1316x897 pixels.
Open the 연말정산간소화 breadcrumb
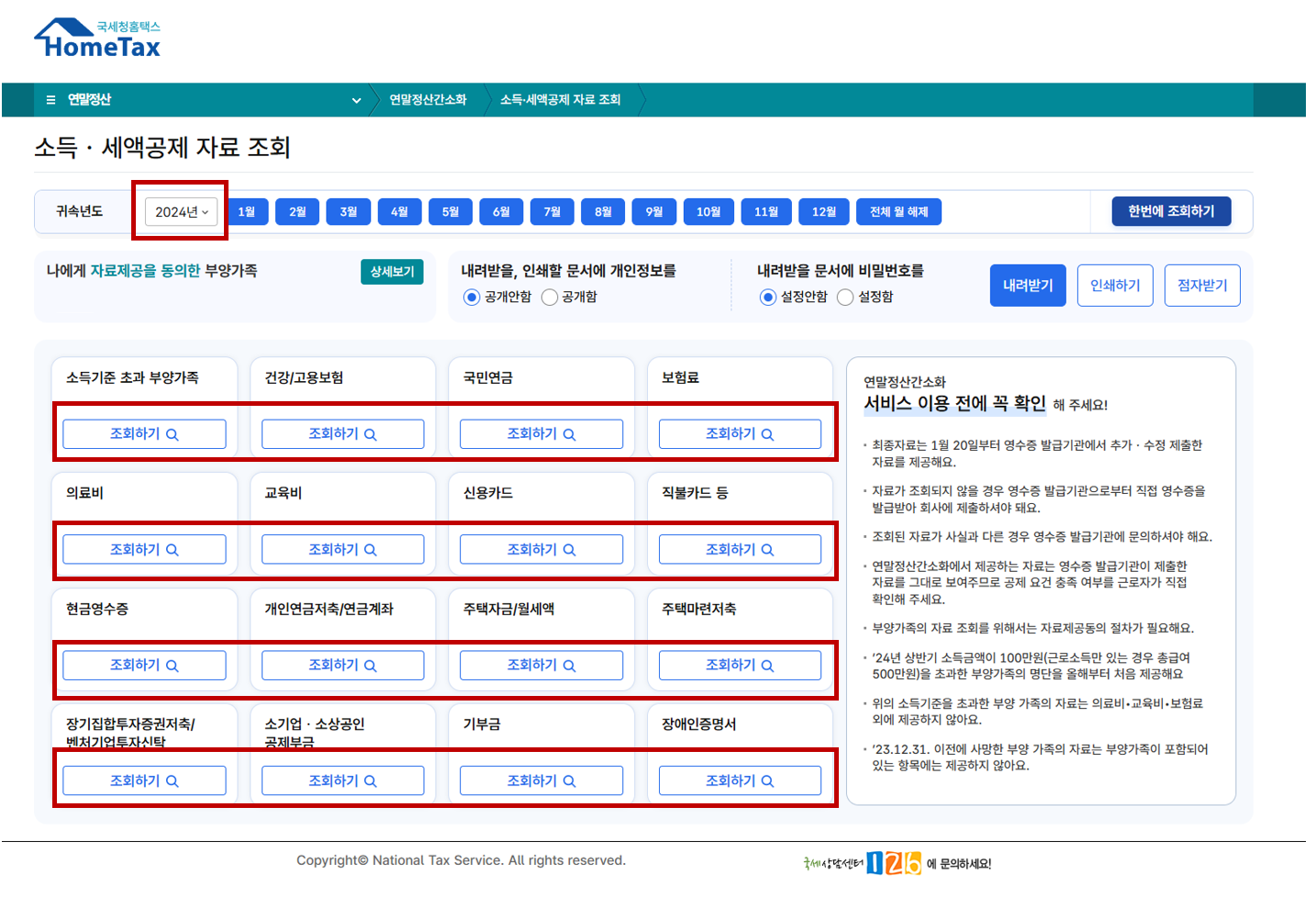[x=428, y=100]
